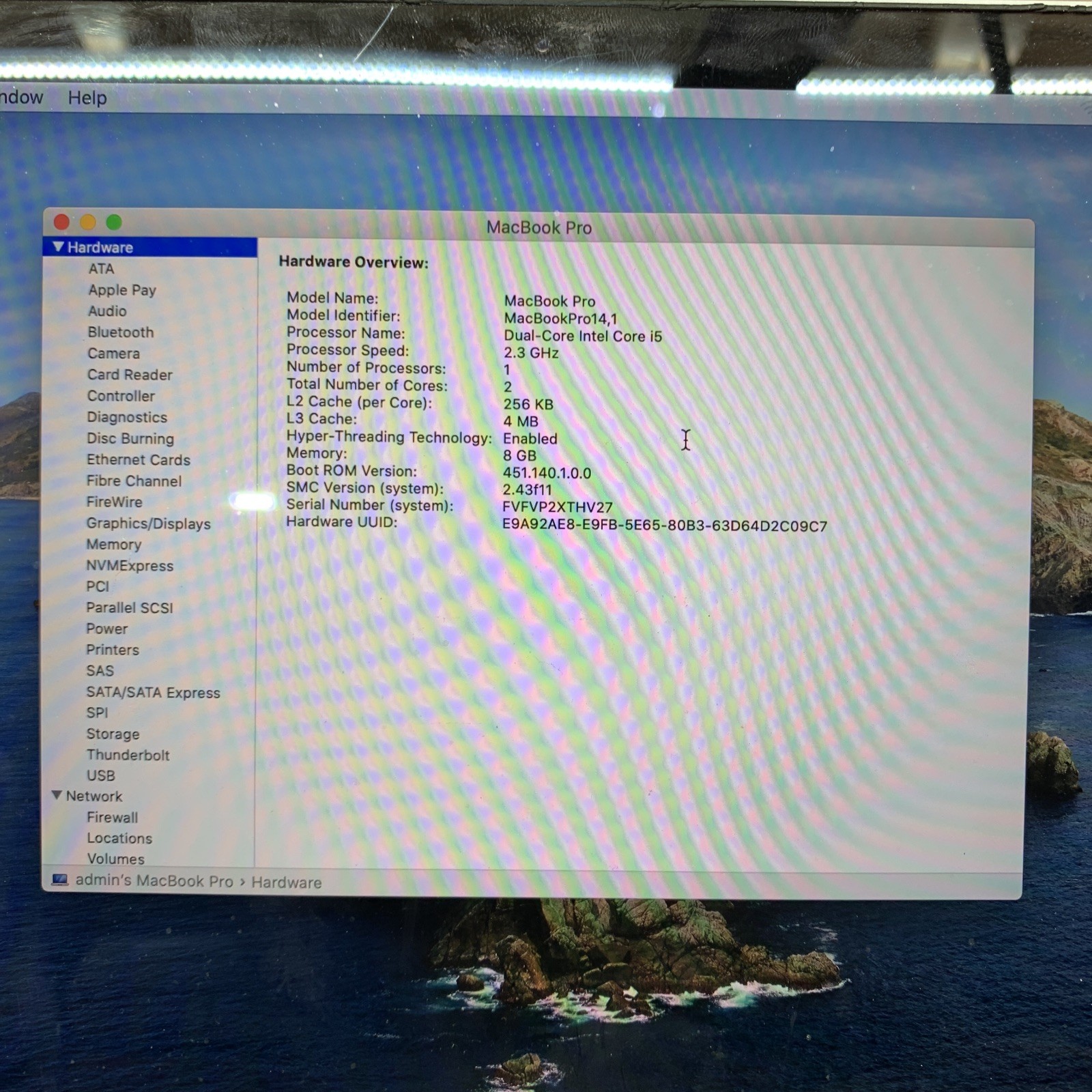The width and height of the screenshot is (1092, 1092).
Task: Select Controller in the sidebar
Action: pos(121,396)
